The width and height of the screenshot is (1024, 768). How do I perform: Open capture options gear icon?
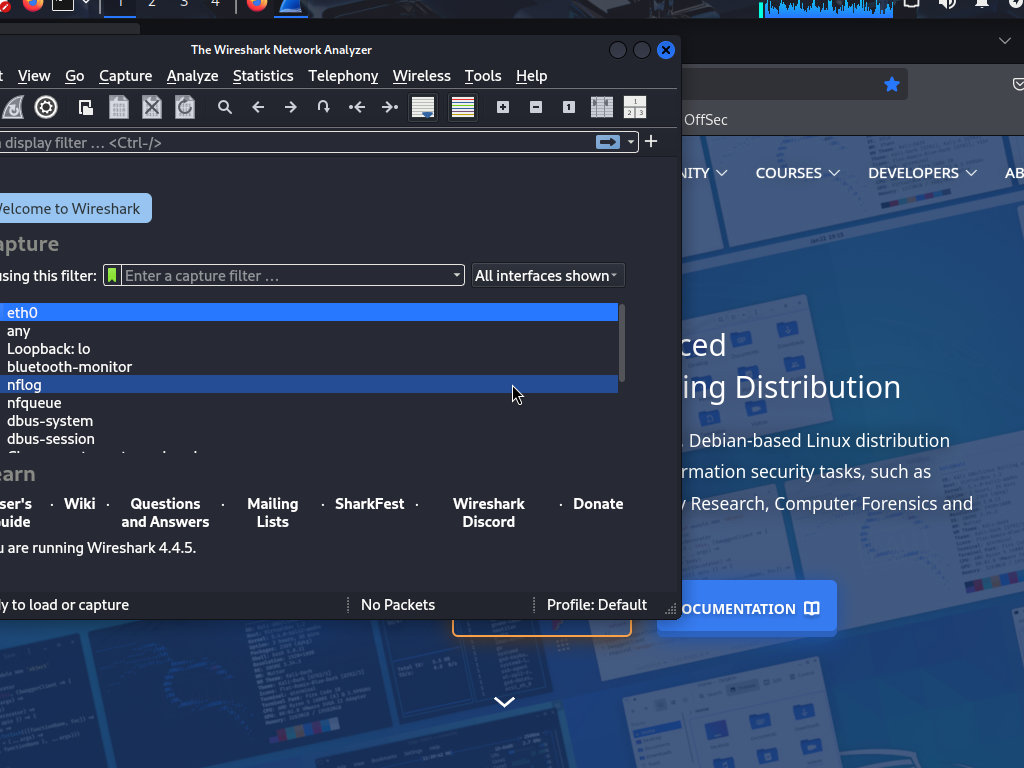(46, 108)
